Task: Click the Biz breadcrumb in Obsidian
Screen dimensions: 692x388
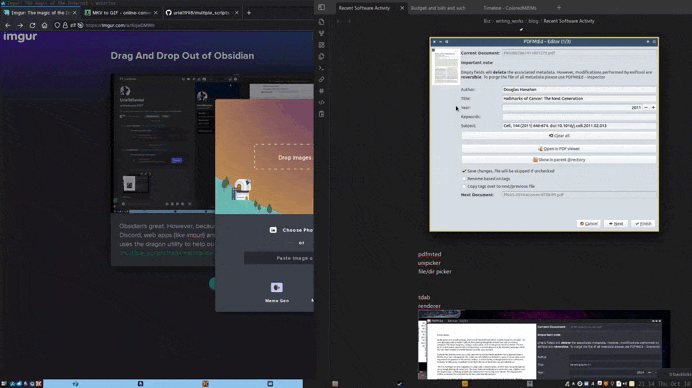Action: click(x=487, y=21)
